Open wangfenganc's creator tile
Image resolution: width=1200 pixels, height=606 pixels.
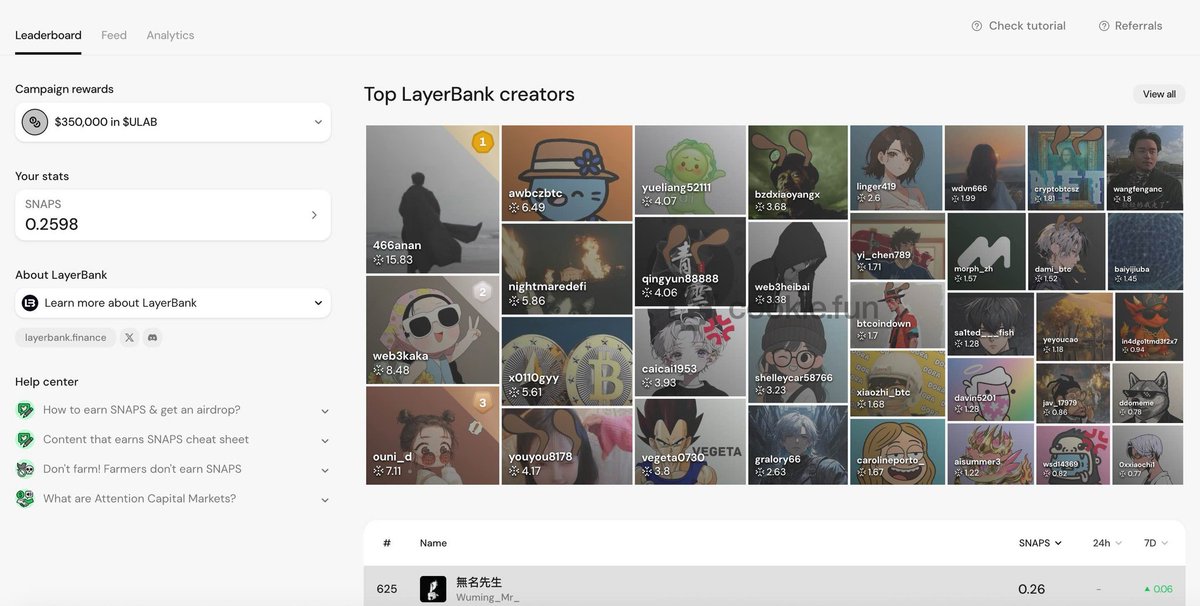[x=1144, y=167]
